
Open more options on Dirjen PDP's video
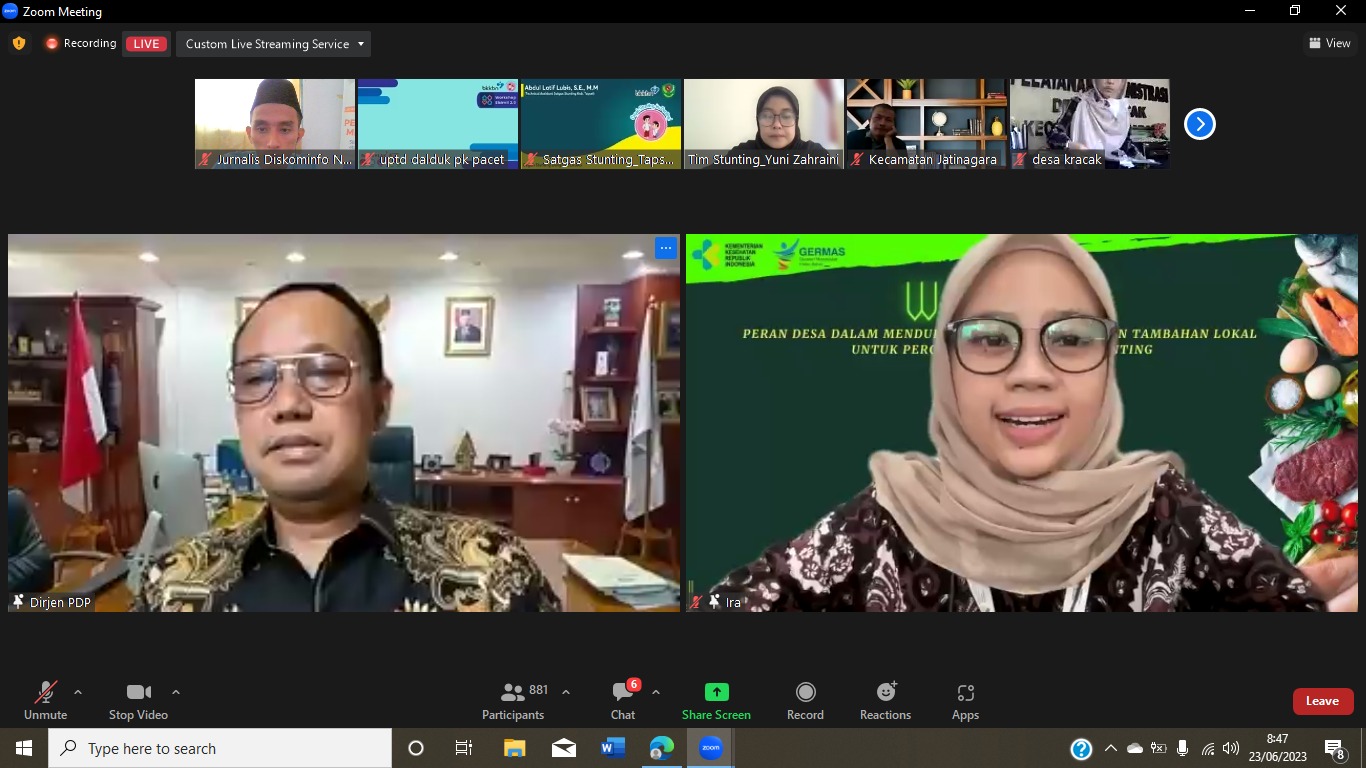[665, 247]
